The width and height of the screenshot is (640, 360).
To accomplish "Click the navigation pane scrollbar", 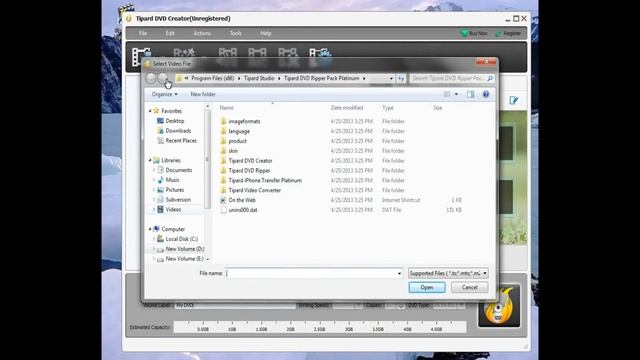I will 207,160.
